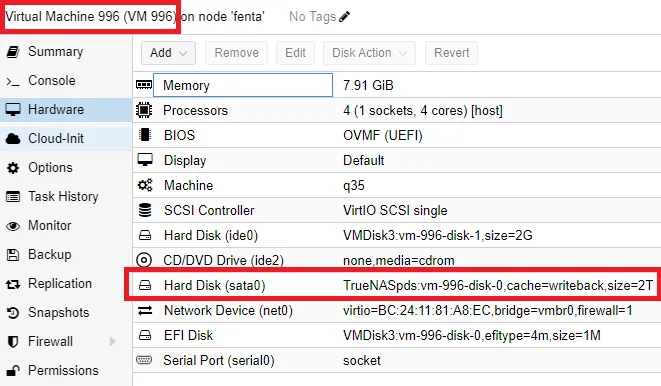Click the Hard Disk (ide0) drive icon
The width and height of the screenshot is (661, 386).
click(x=145, y=235)
